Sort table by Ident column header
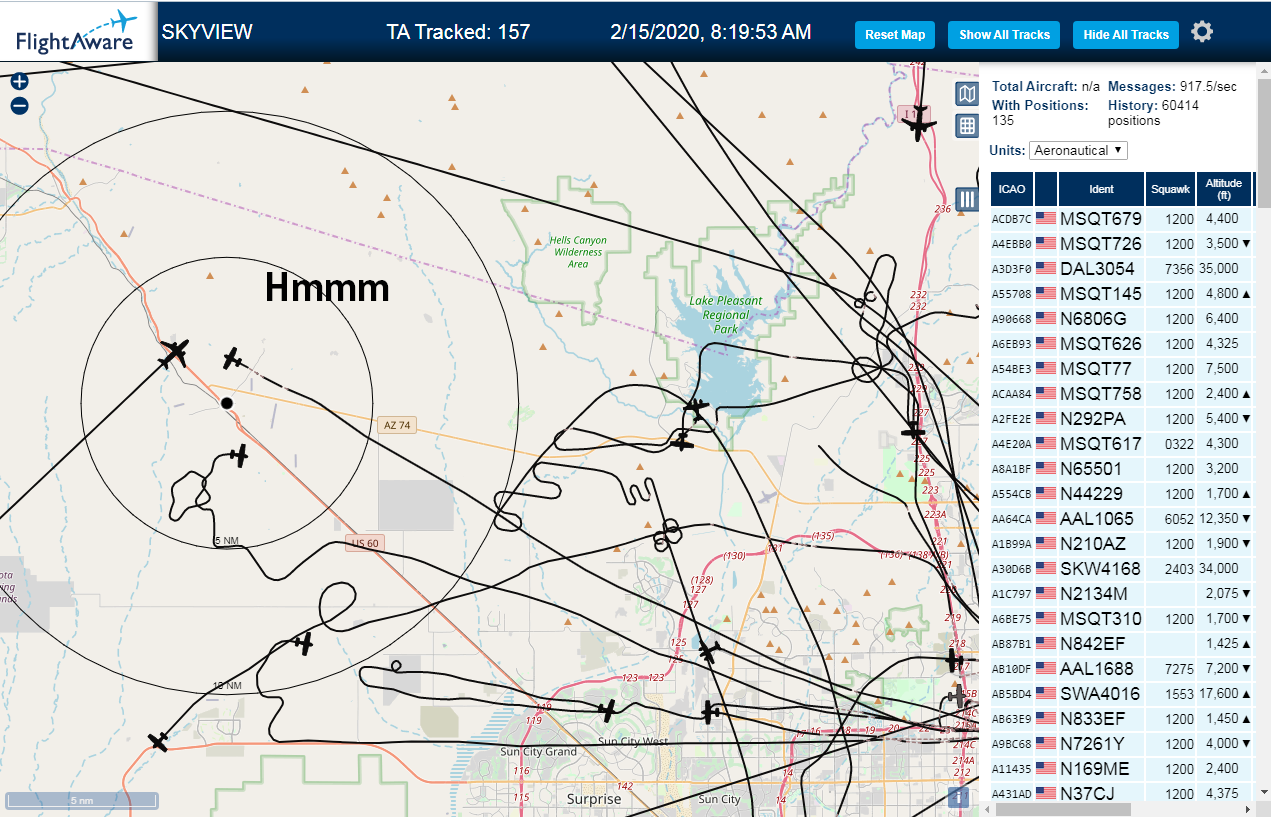The image size is (1271, 817). (1101, 189)
